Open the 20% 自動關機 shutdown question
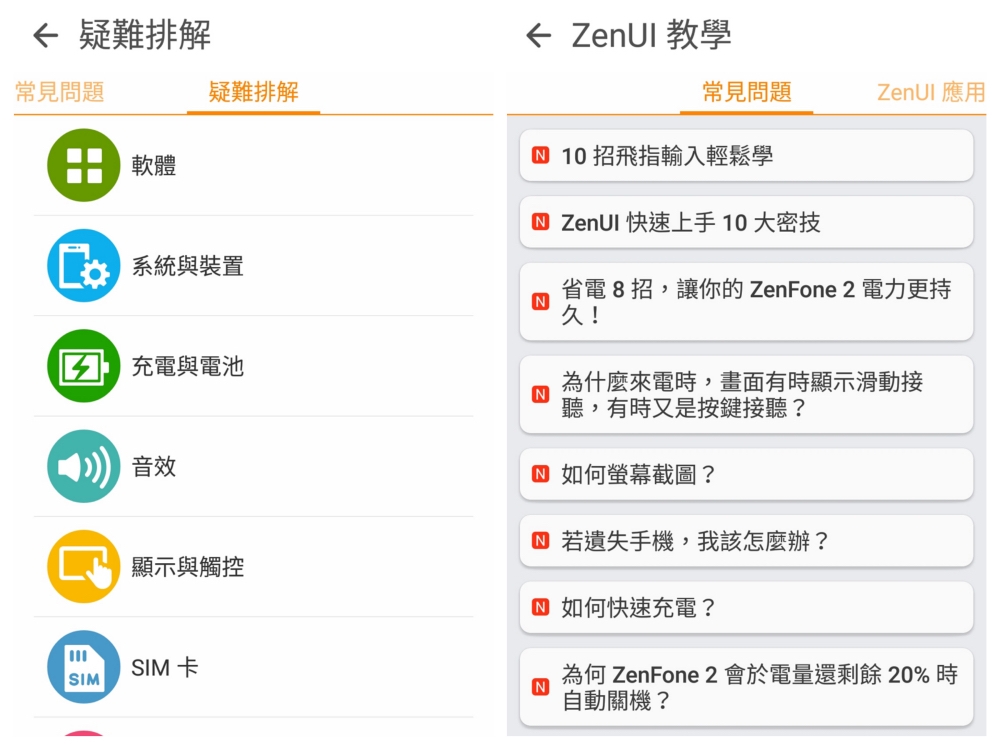Viewport: 1000px width, 750px height. point(746,687)
